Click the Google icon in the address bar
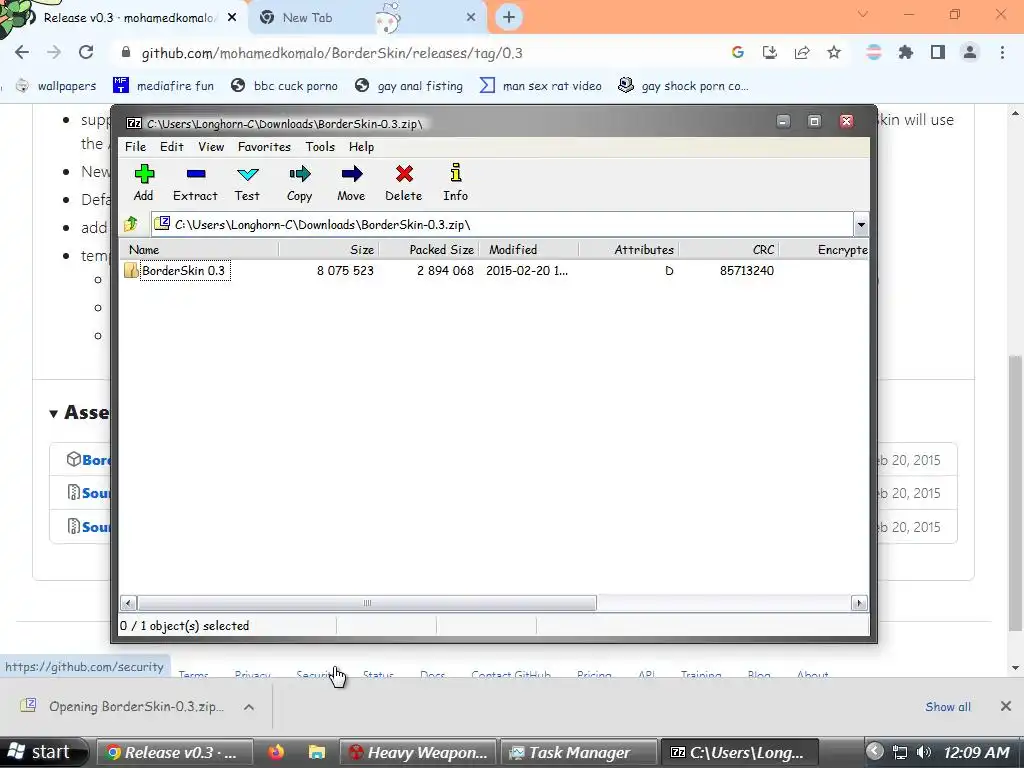 pos(738,53)
